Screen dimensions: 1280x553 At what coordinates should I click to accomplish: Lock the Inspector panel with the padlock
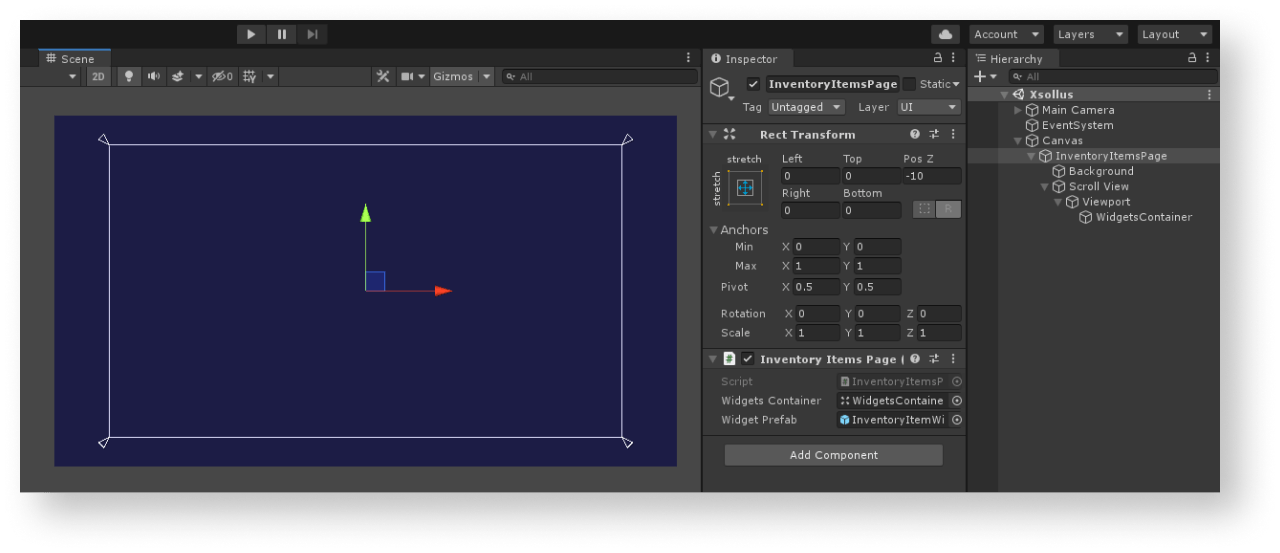point(937,59)
